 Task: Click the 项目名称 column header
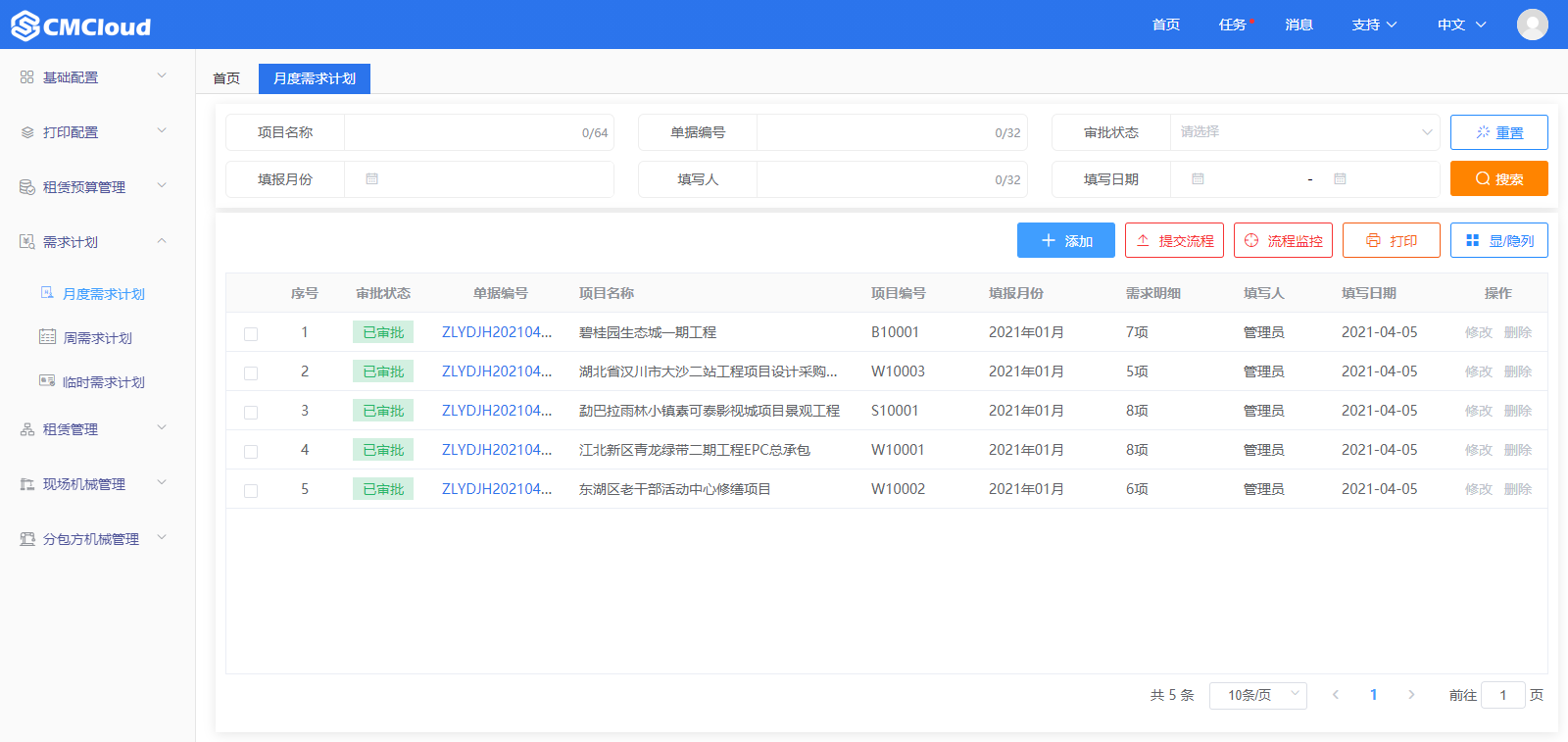point(607,293)
